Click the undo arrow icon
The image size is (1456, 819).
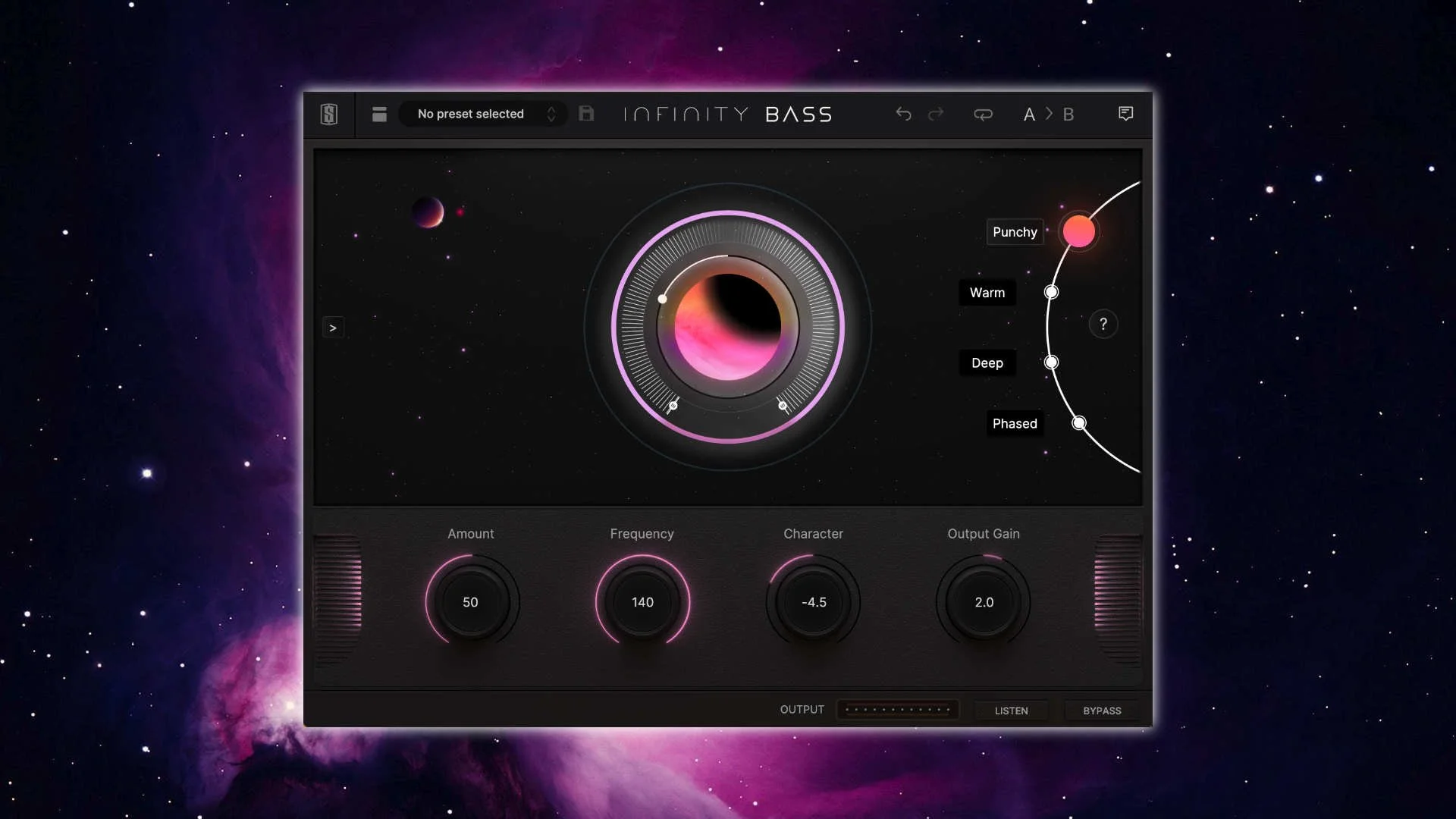click(x=903, y=114)
